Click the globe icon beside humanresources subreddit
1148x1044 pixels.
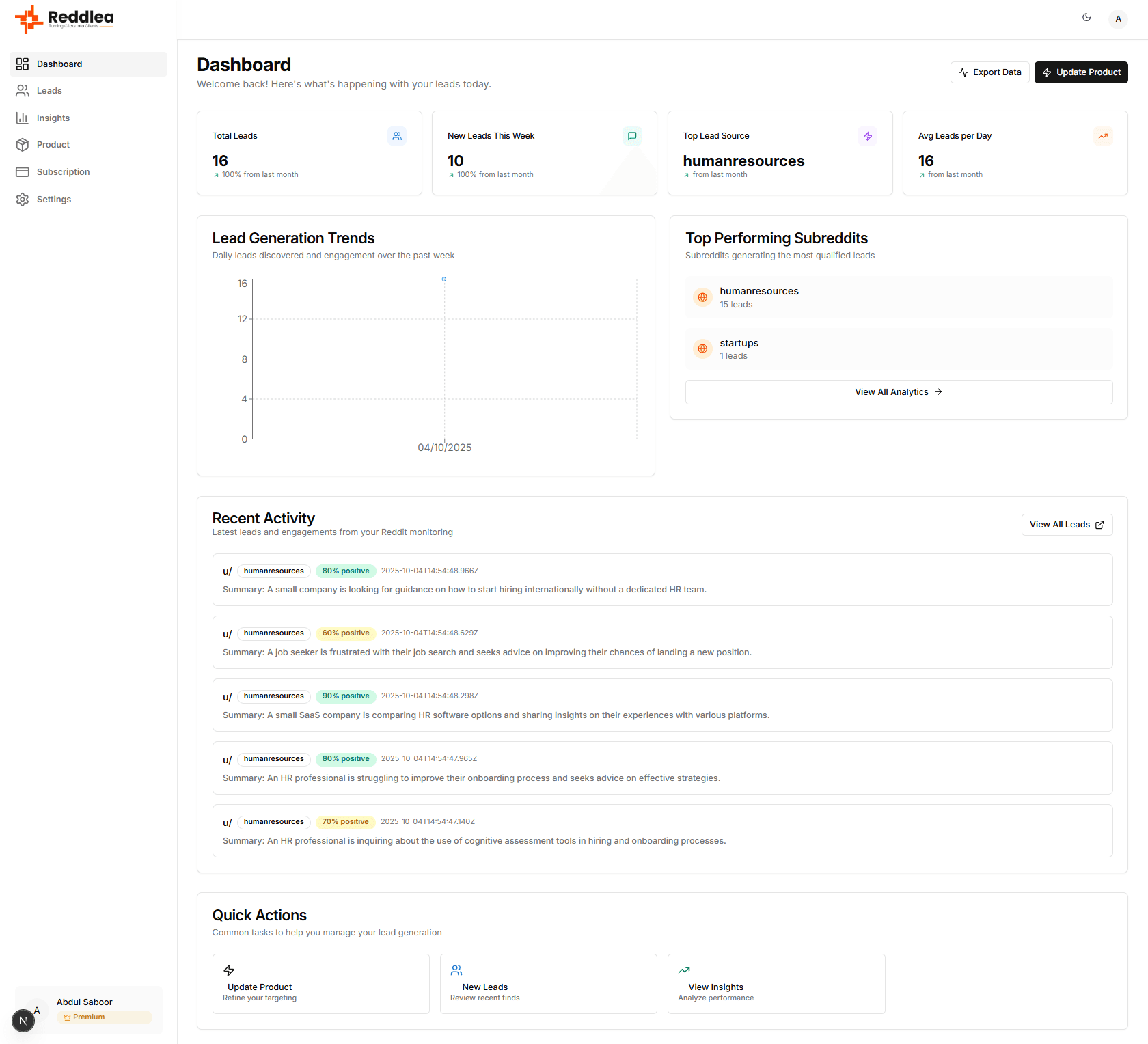pos(702,297)
